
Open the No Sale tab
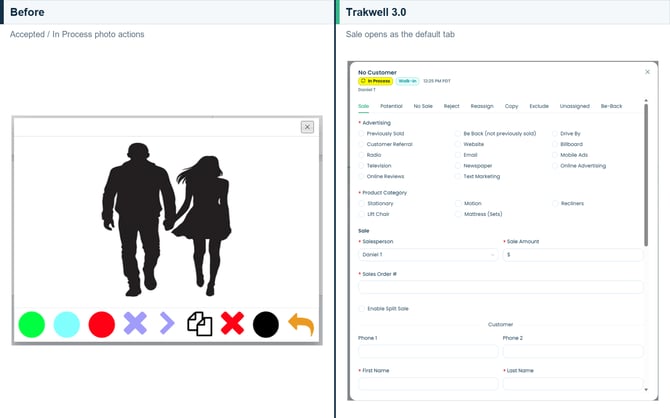click(x=423, y=106)
